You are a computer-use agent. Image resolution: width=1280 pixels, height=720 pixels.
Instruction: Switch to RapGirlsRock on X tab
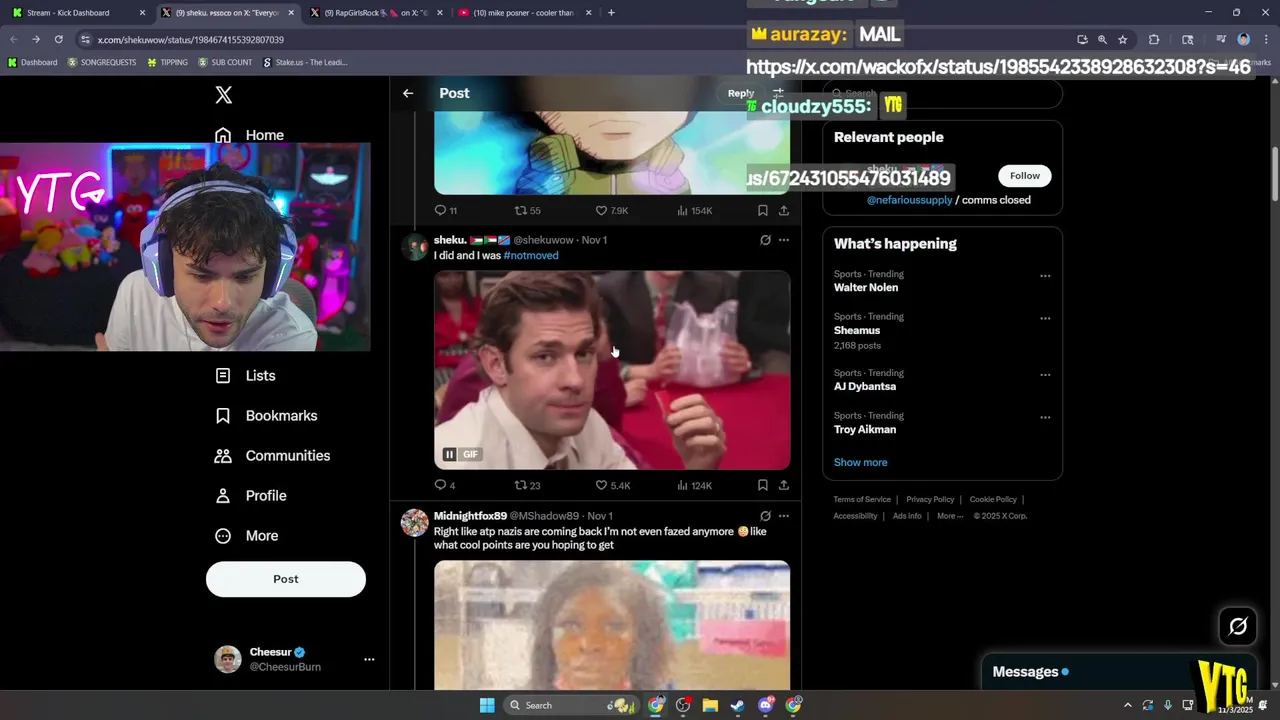click(x=374, y=13)
